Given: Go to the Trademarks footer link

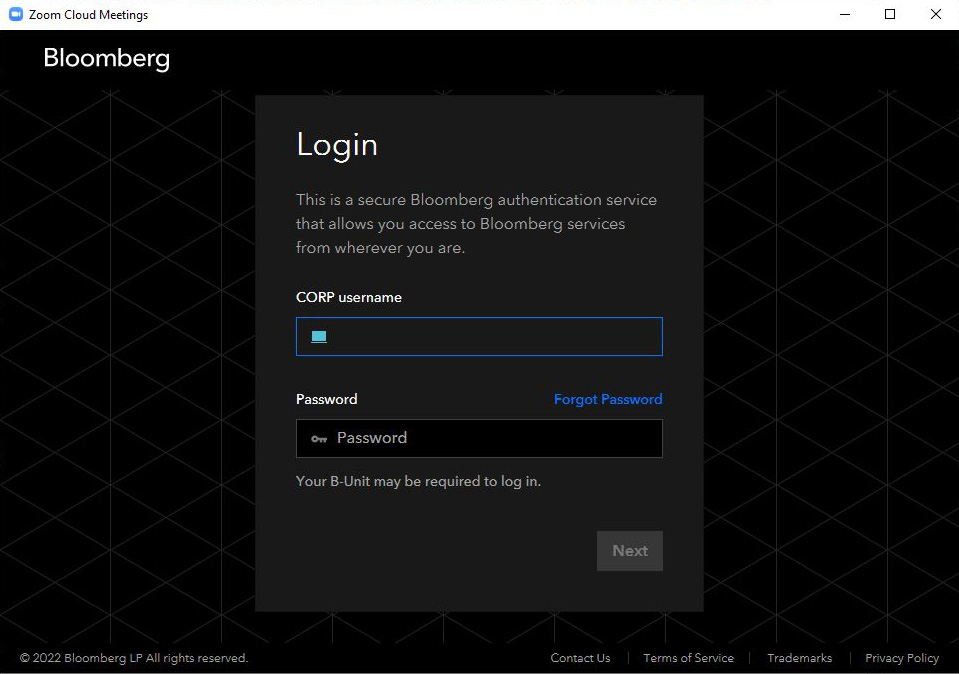Looking at the screenshot, I should click(x=799, y=658).
